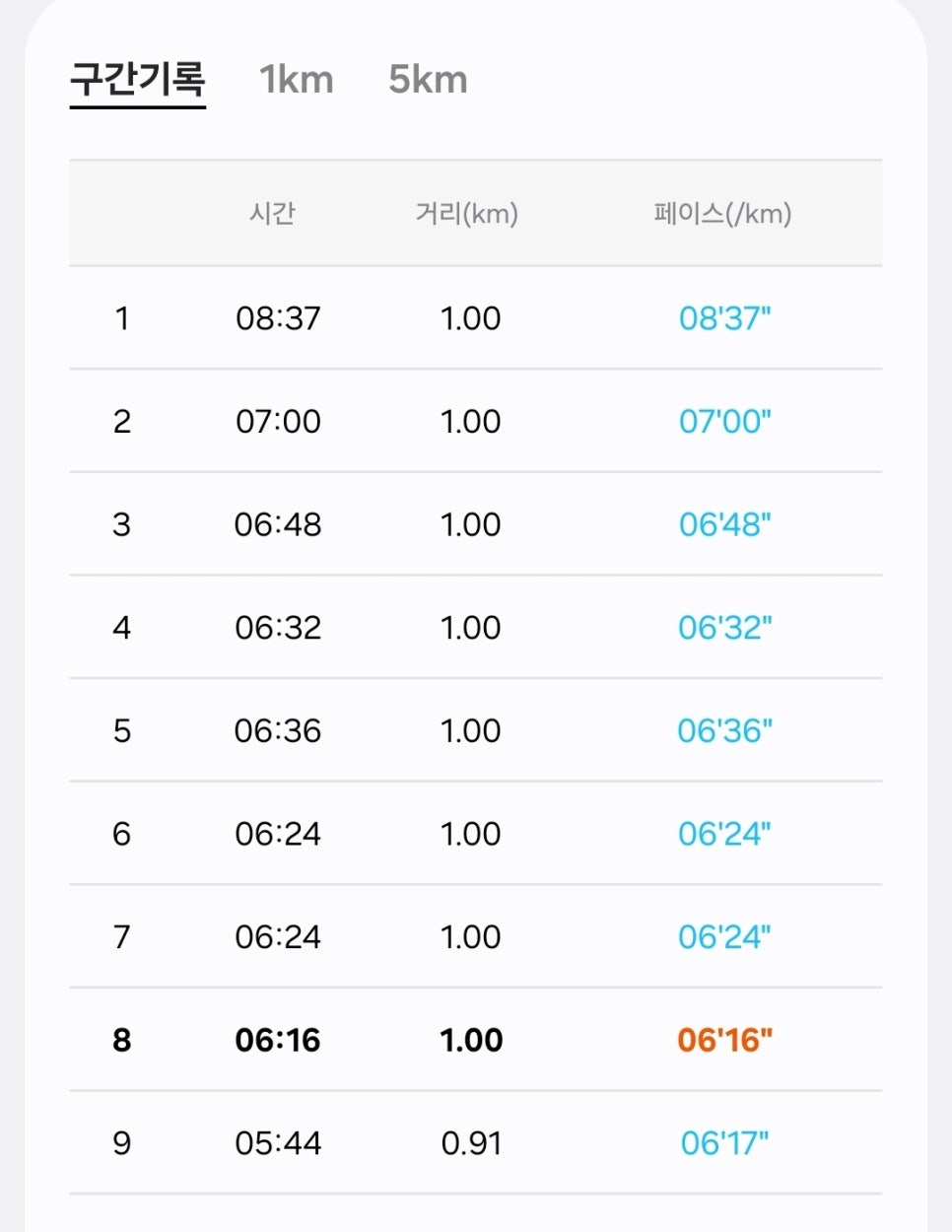
Task: Open pace 07'00" for lap 2
Action: pos(725,422)
